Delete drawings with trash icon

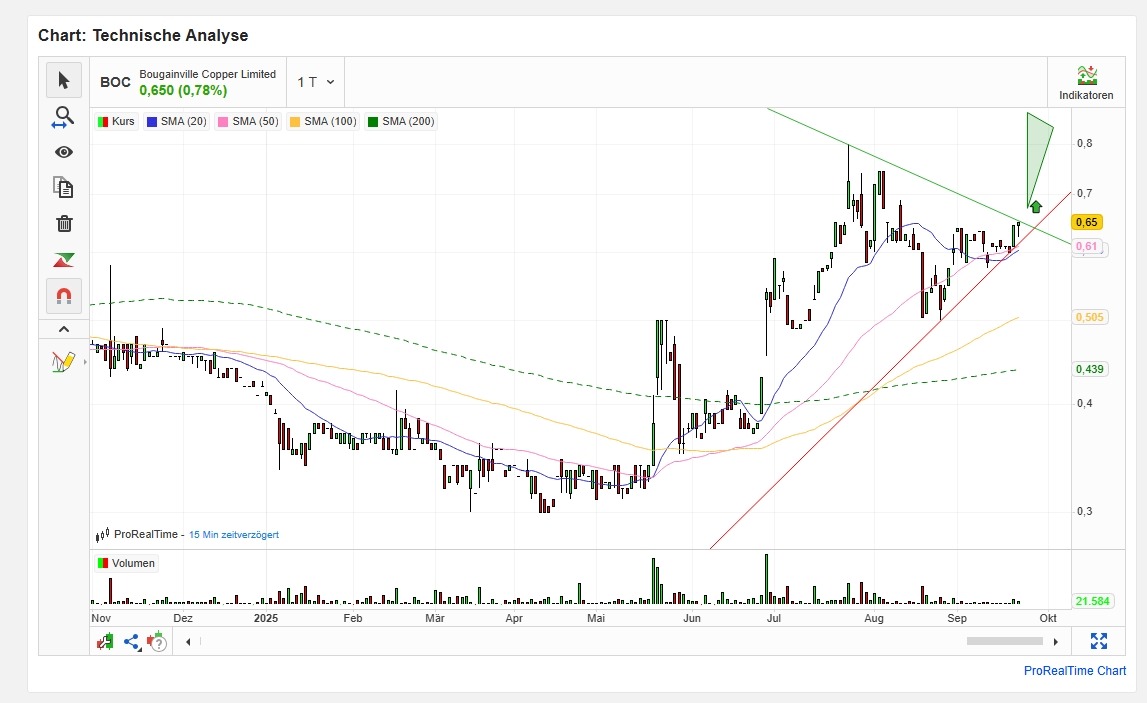64,224
